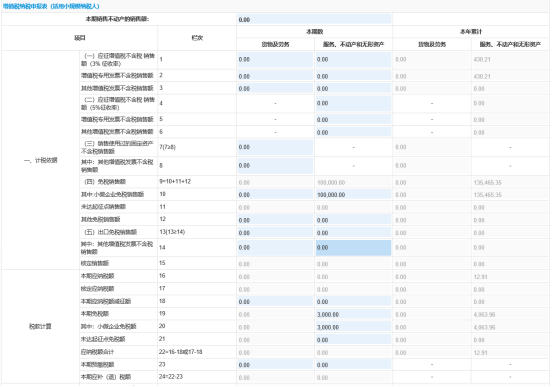
Task: Click row 8 货物及劳务 input field
Action: click(x=275, y=166)
